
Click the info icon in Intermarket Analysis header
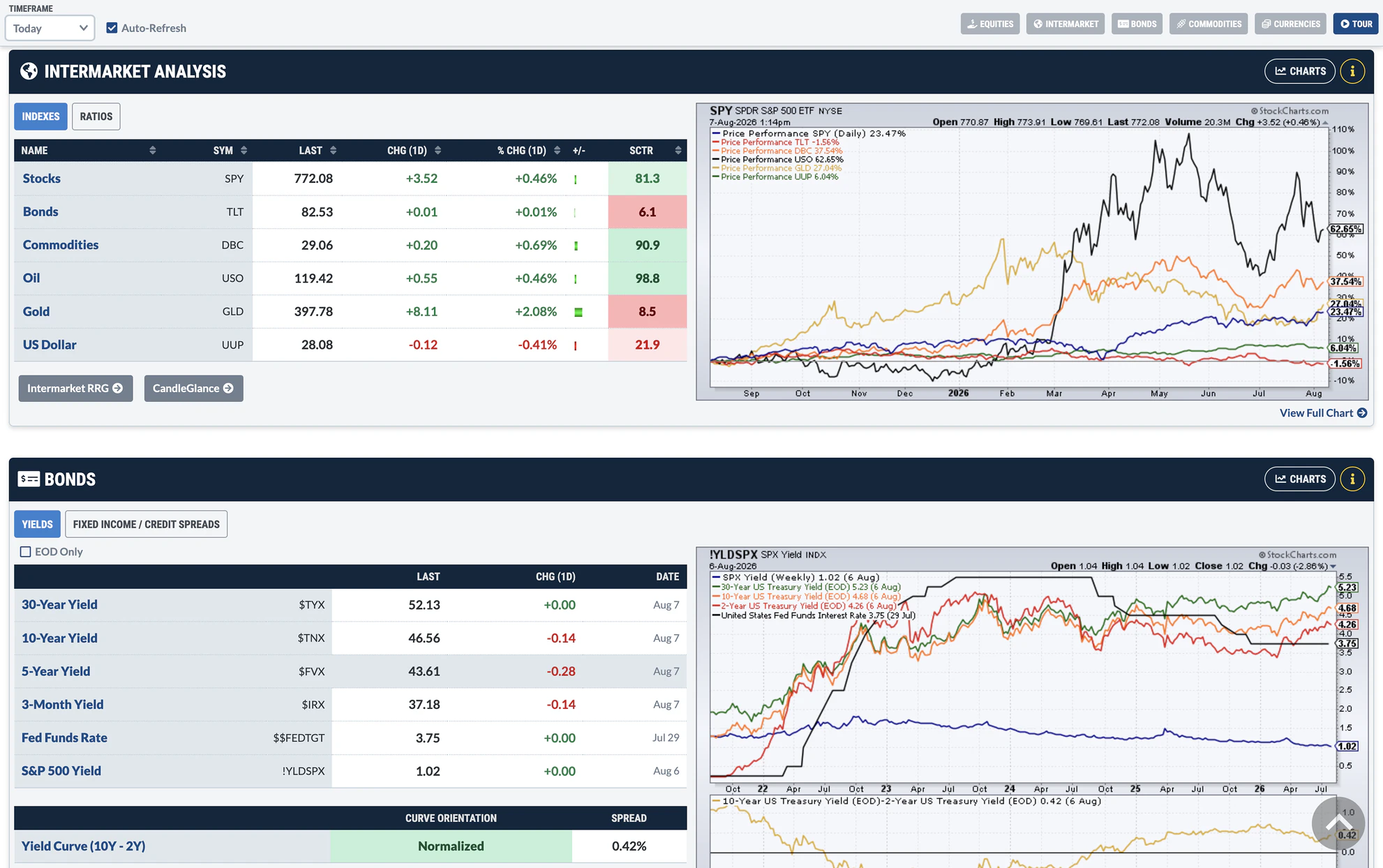click(1352, 71)
